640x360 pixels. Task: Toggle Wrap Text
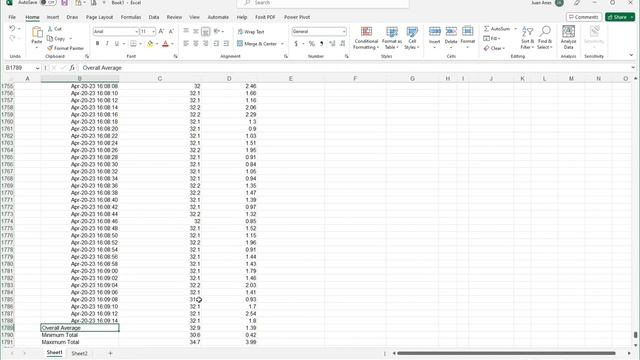pyautogui.click(x=251, y=31)
